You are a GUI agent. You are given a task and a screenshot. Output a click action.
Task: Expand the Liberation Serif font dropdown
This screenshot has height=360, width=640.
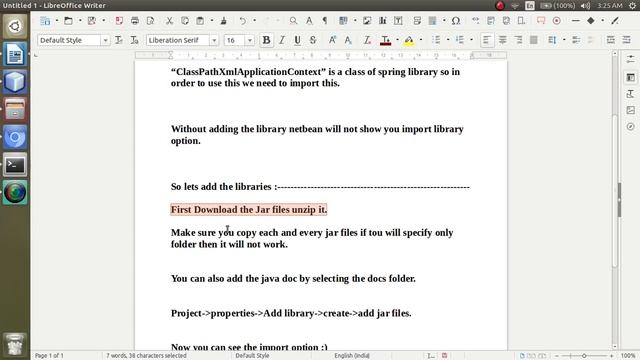[x=213, y=40]
